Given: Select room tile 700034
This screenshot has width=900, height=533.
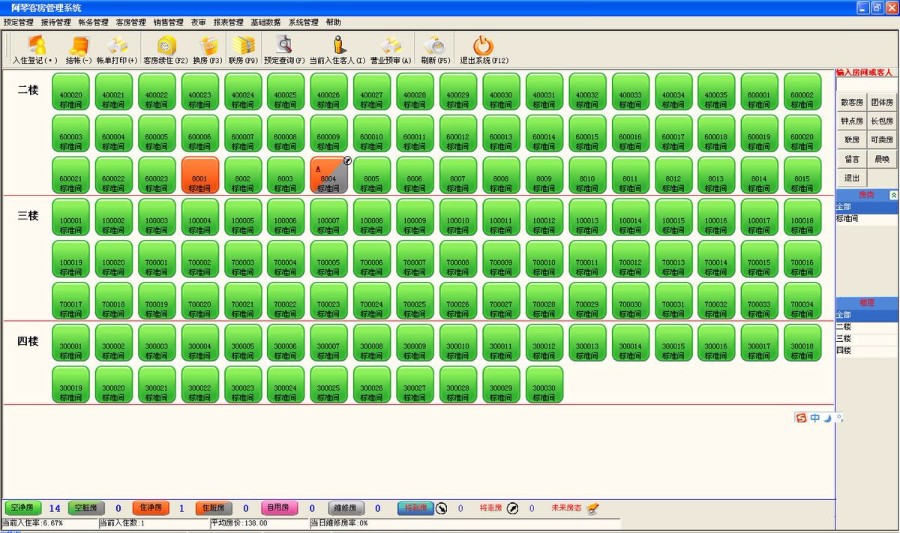Looking at the screenshot, I should pyautogui.click(x=802, y=301).
